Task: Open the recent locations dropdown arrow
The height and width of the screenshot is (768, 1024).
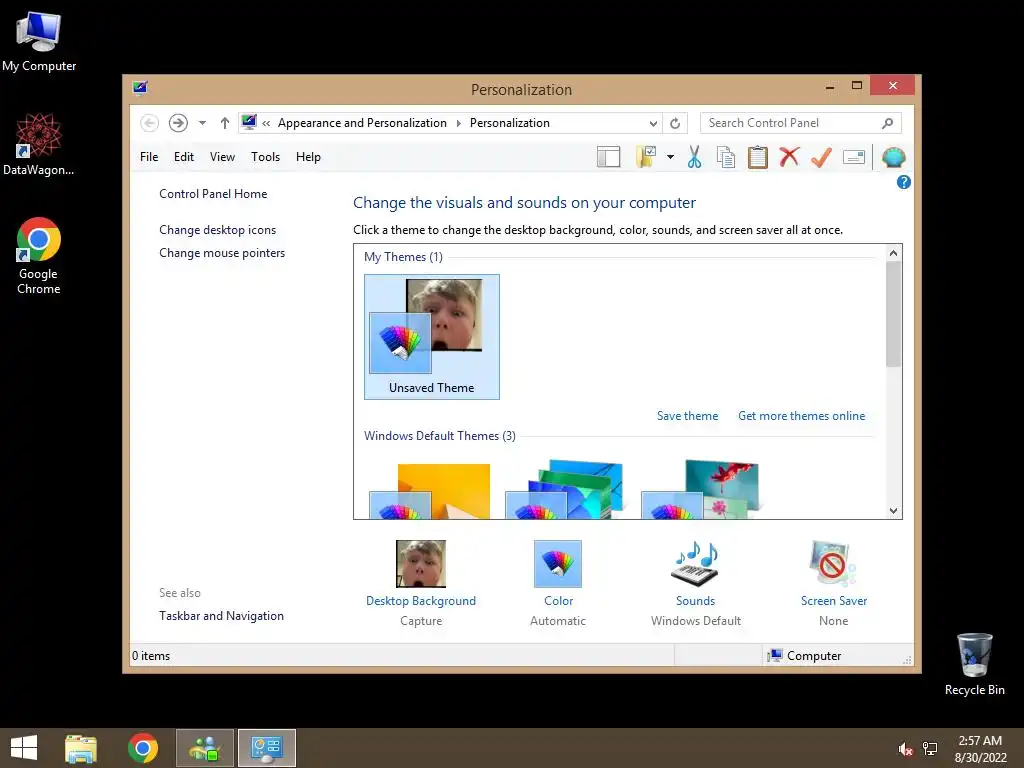Action: click(x=202, y=123)
